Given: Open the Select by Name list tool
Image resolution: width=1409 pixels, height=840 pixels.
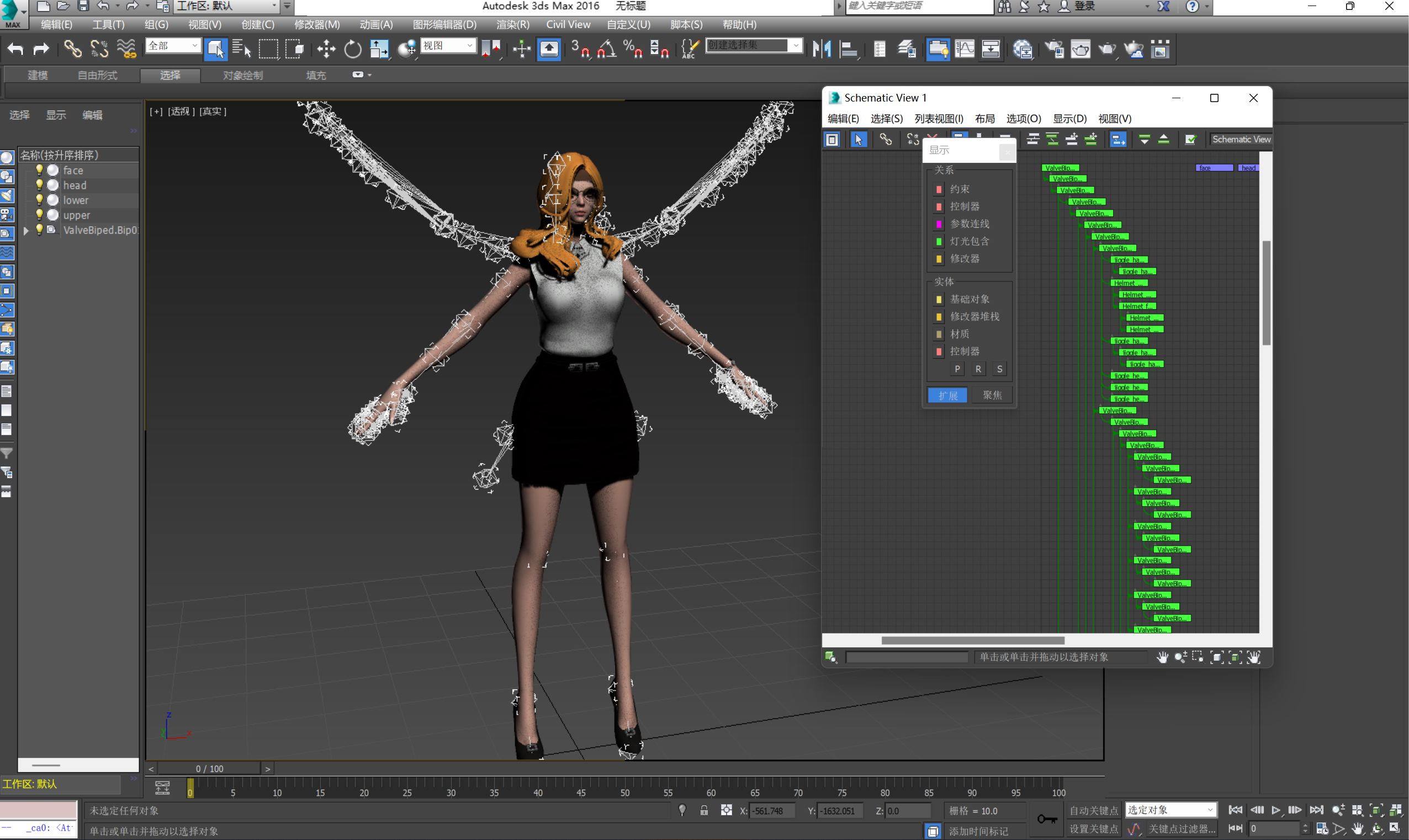Looking at the screenshot, I should [x=242, y=49].
